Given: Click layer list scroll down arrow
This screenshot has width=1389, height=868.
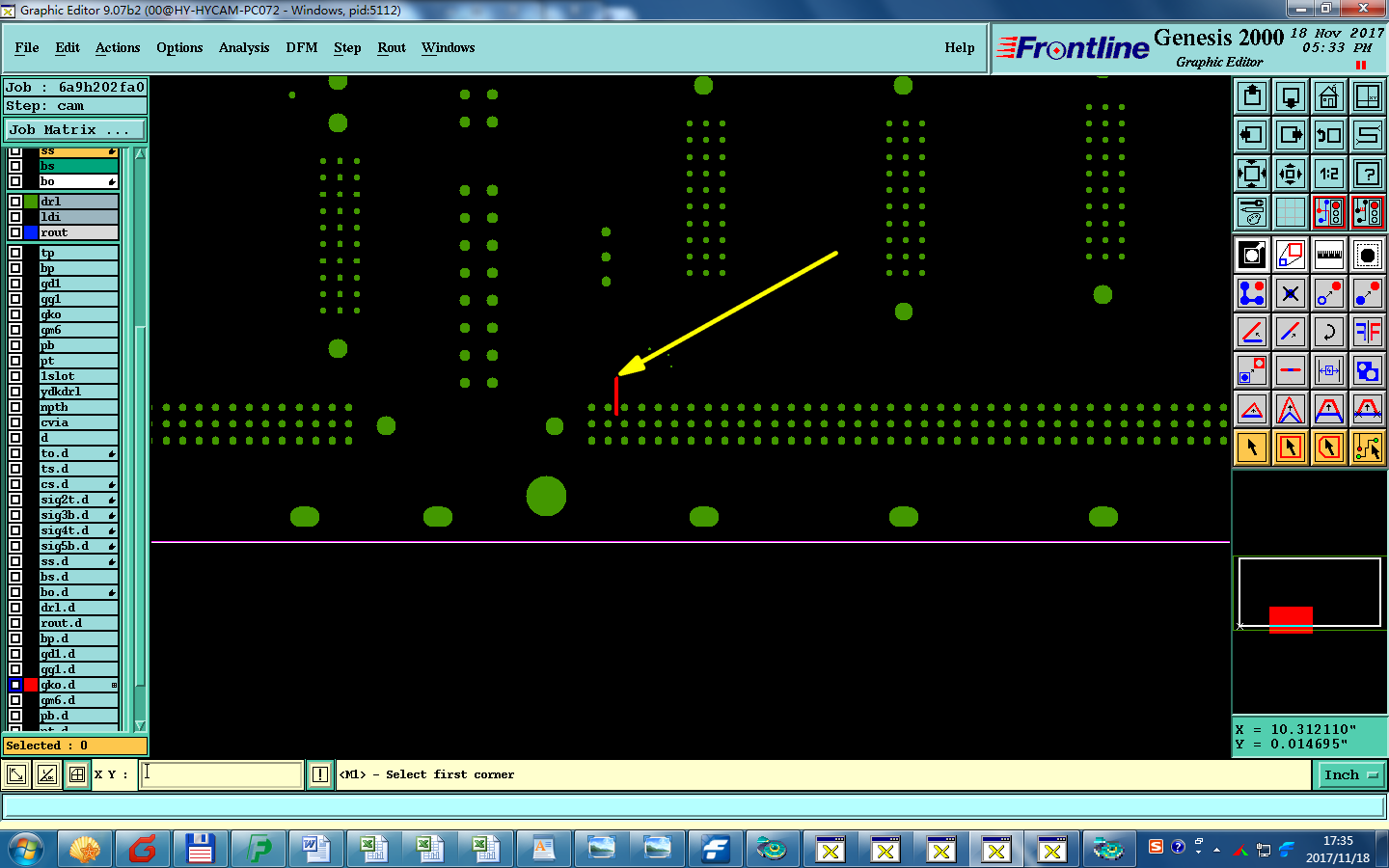Looking at the screenshot, I should 140,725.
